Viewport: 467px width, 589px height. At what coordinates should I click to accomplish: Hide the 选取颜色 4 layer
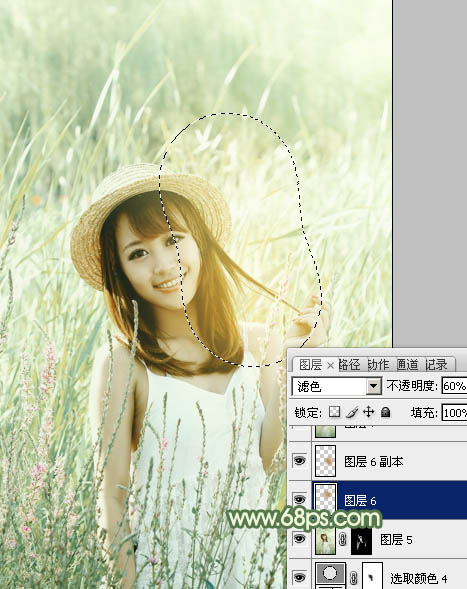click(299, 577)
